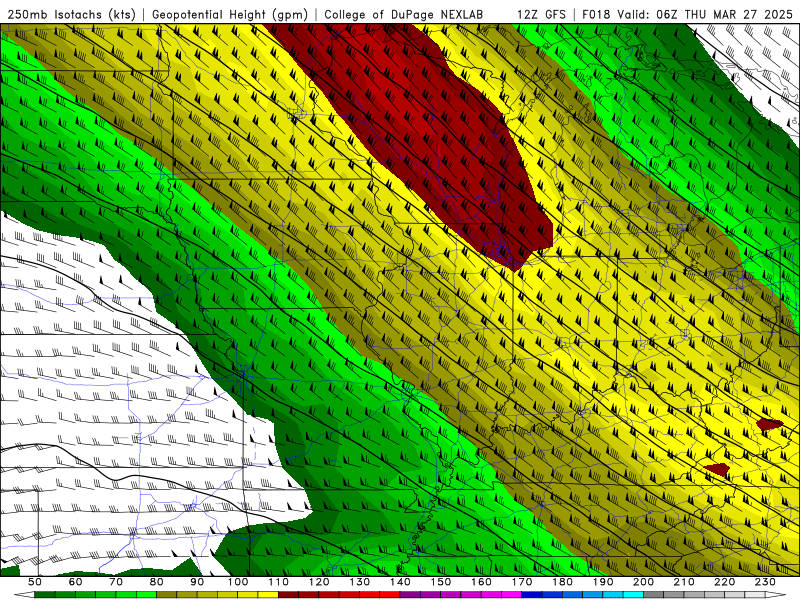
Task: Click the 70 label on the color scale
Action: point(116,582)
